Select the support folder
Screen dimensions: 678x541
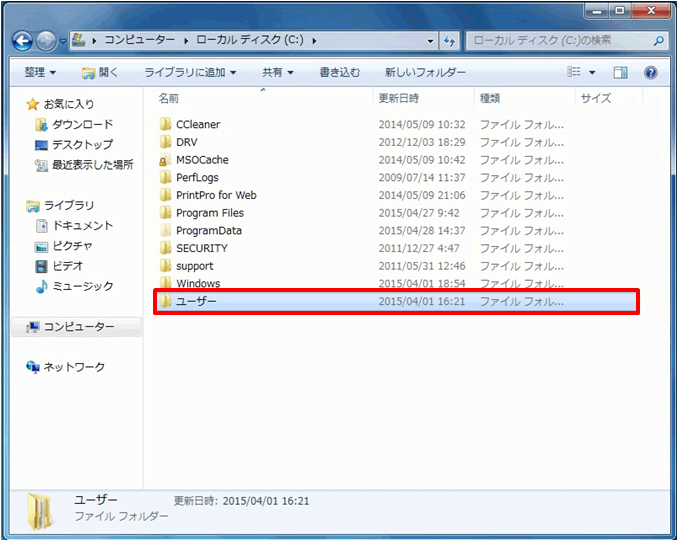tap(195, 266)
